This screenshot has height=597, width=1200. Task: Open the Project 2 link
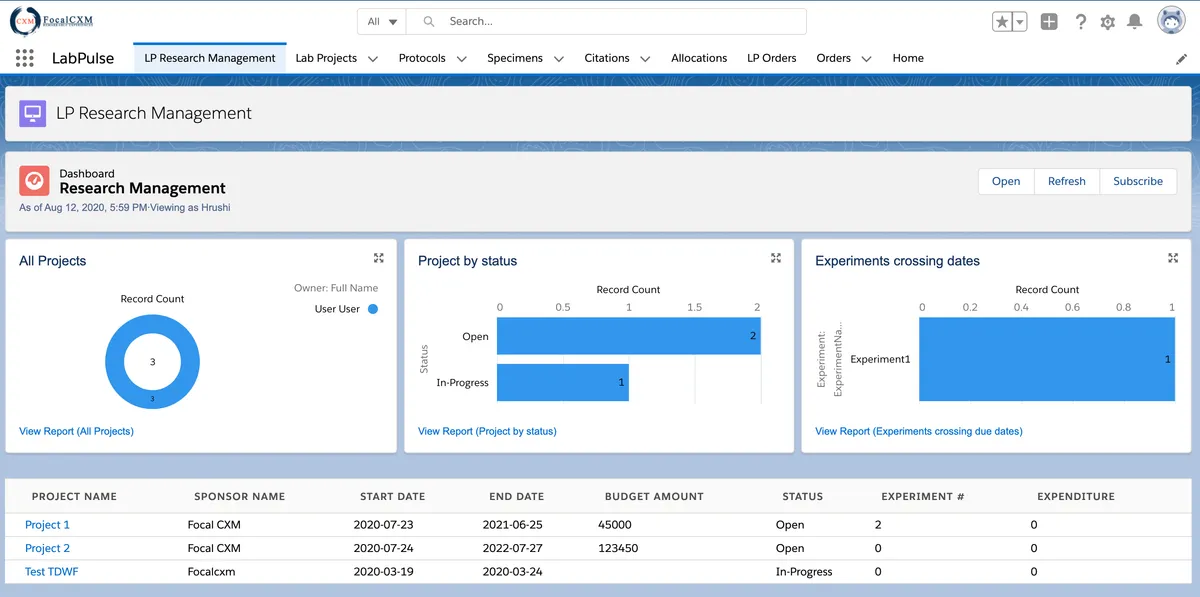(x=47, y=548)
